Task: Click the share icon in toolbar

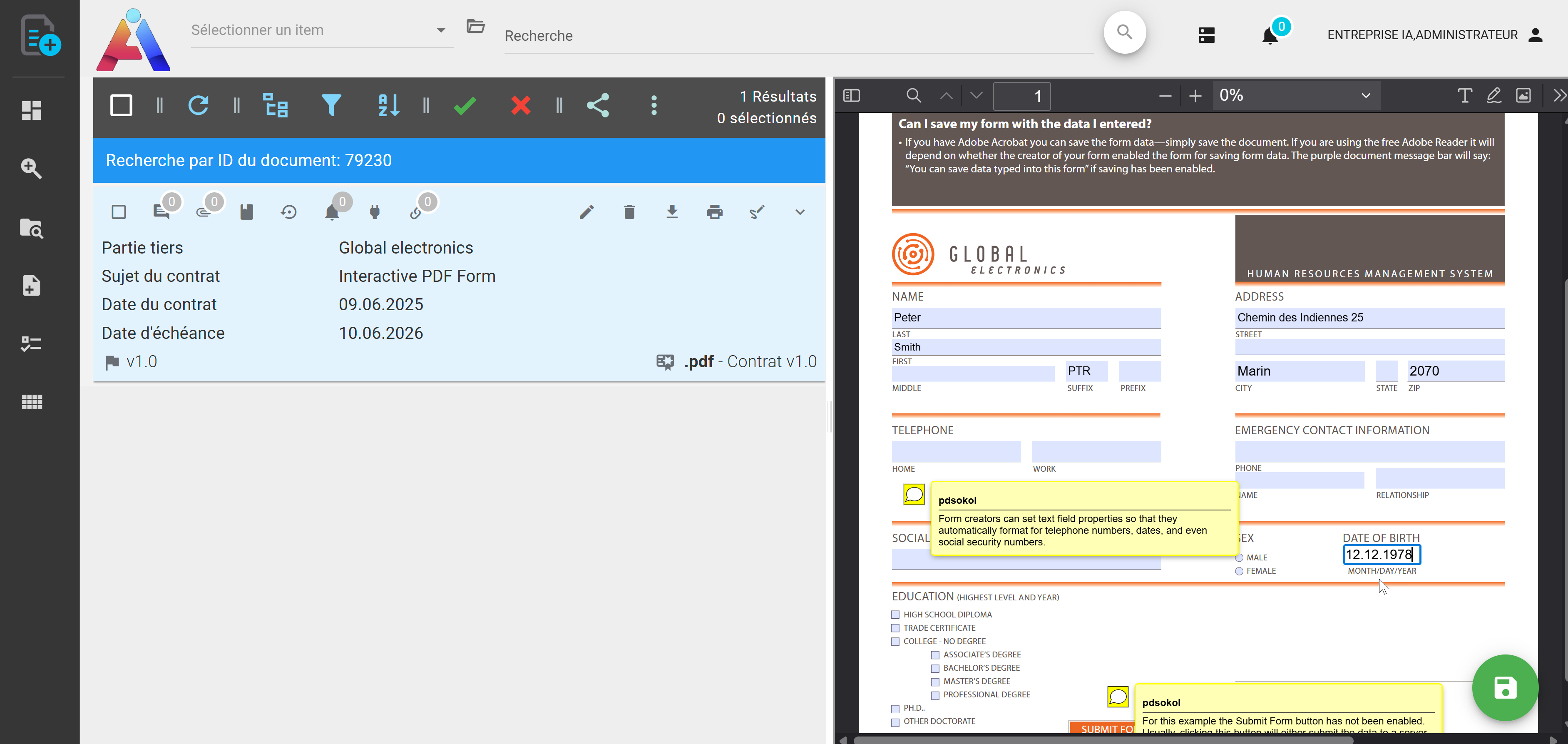Action: tap(598, 106)
